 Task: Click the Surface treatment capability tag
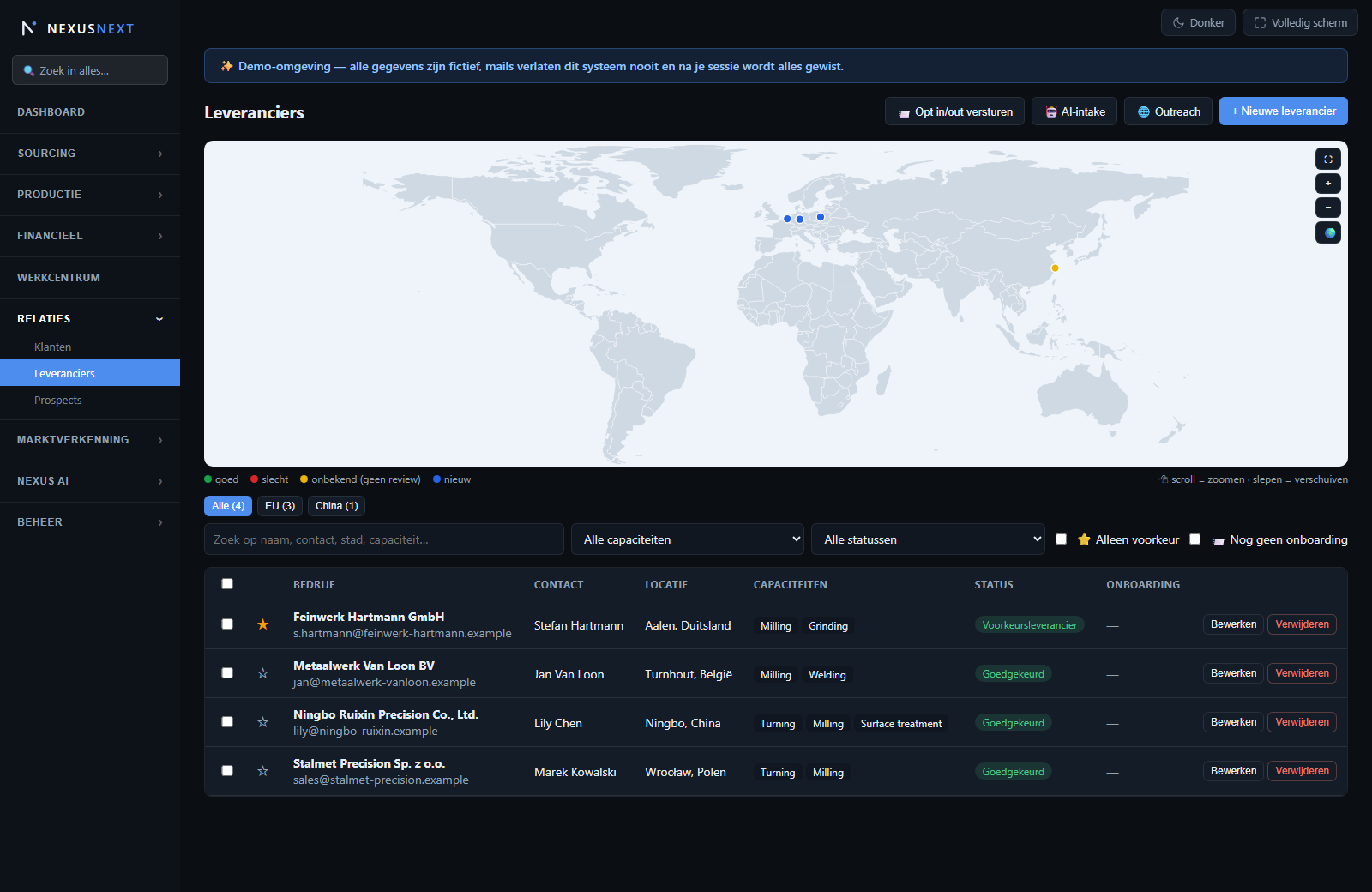pyautogui.click(x=901, y=724)
